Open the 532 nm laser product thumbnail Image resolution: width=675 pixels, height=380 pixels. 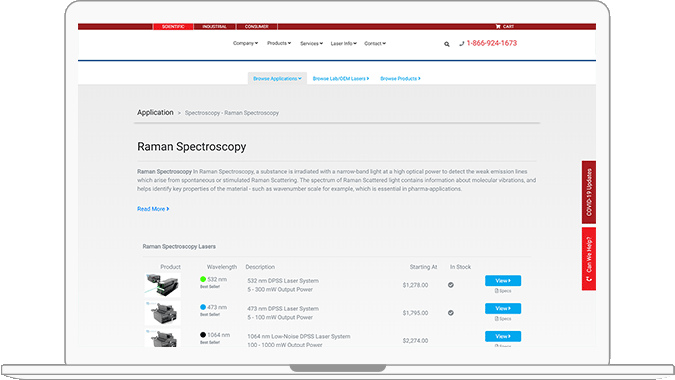[x=162, y=285]
